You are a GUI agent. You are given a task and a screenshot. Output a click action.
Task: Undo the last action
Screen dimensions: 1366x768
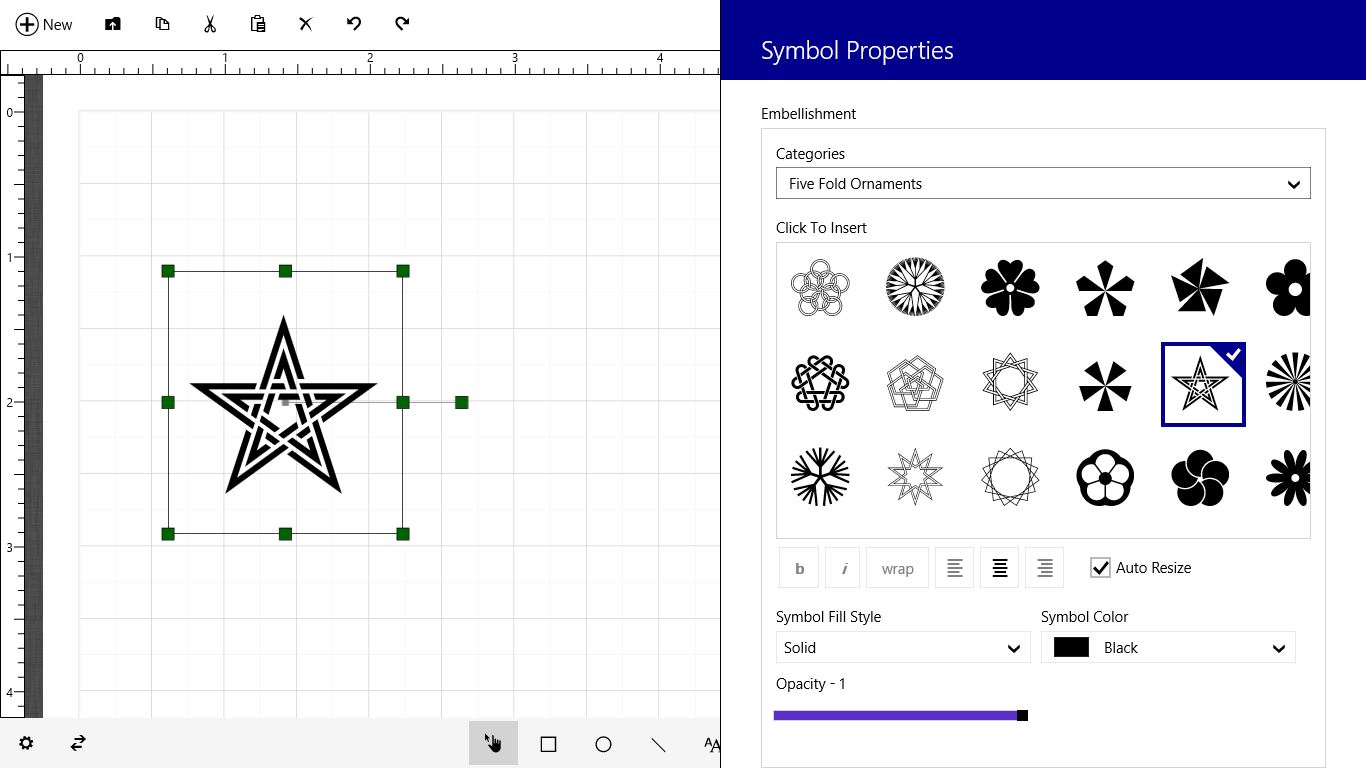click(354, 24)
